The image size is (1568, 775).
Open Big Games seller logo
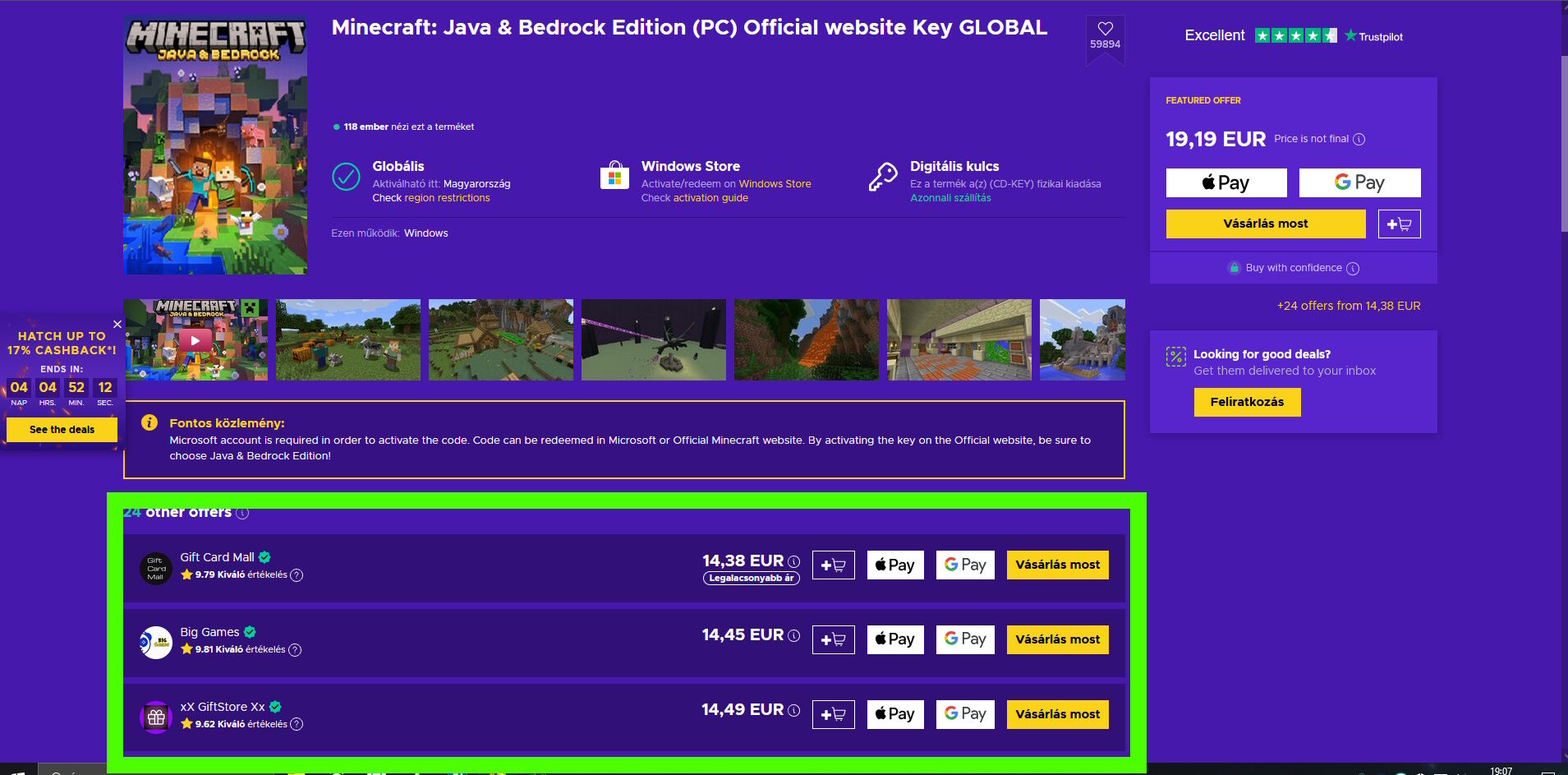click(x=156, y=643)
